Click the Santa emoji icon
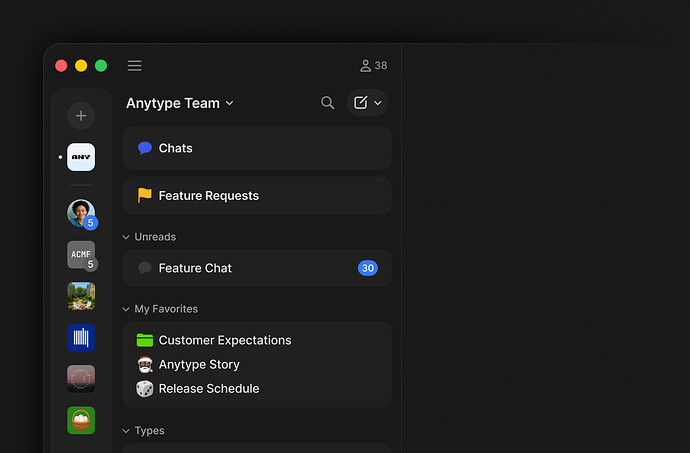This screenshot has width=690, height=453. (x=144, y=365)
